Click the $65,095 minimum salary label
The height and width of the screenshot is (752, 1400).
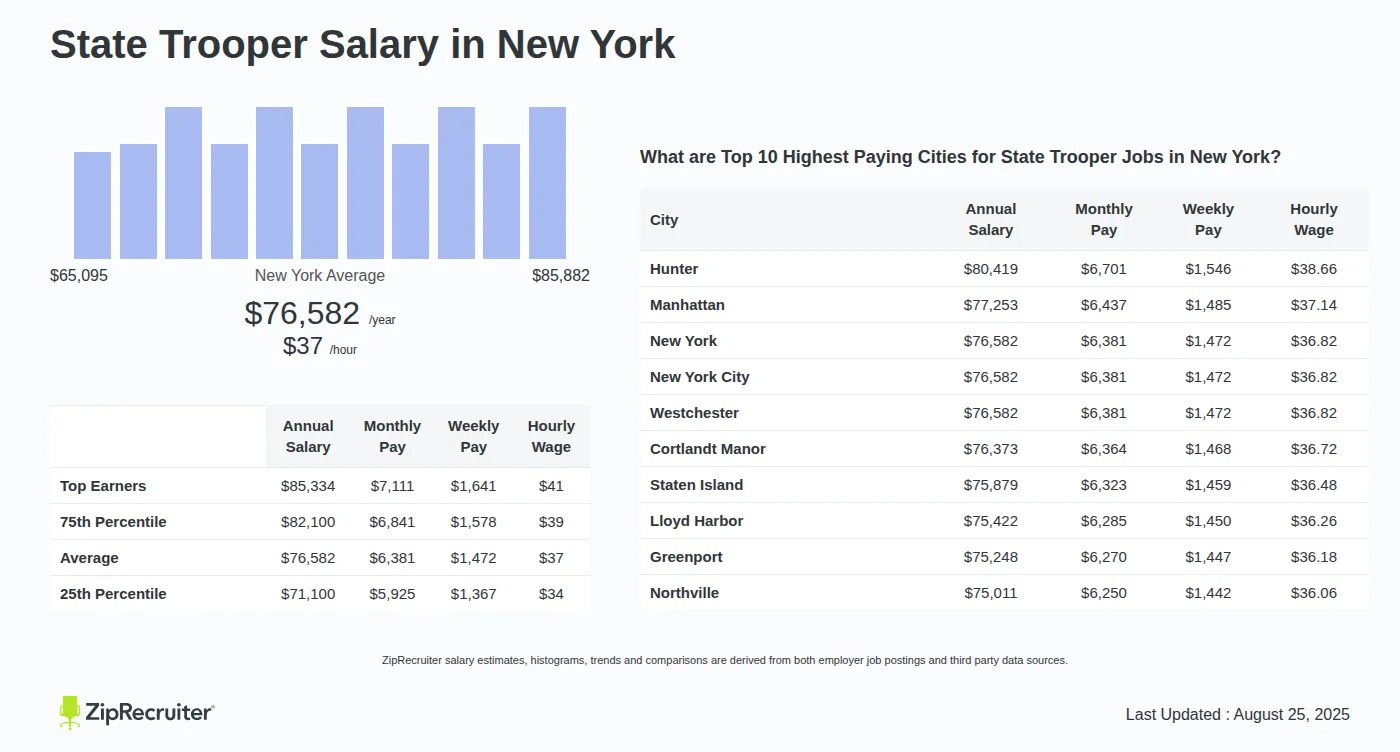(79, 275)
